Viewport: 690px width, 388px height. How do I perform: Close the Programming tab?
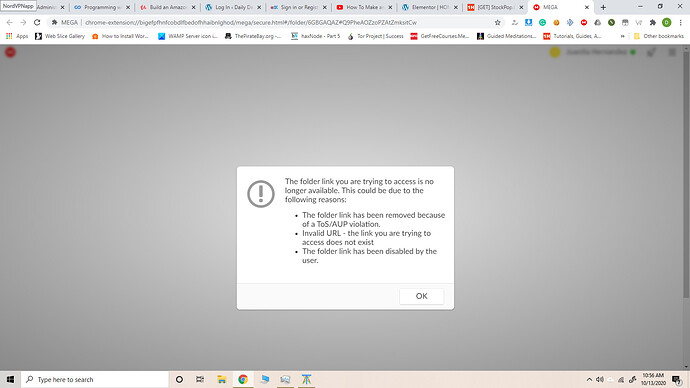pos(128,7)
